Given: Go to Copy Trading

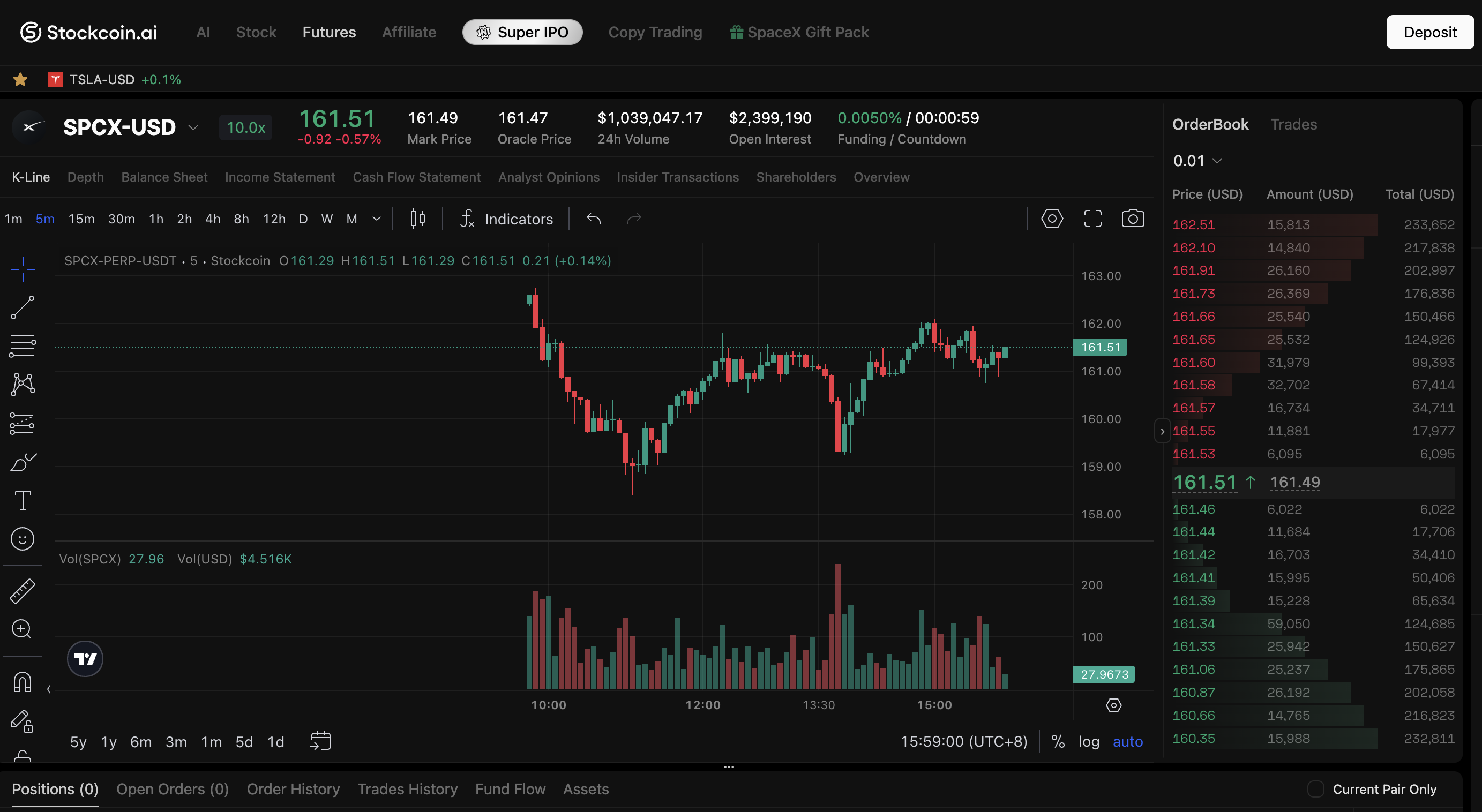Looking at the screenshot, I should tap(655, 32).
